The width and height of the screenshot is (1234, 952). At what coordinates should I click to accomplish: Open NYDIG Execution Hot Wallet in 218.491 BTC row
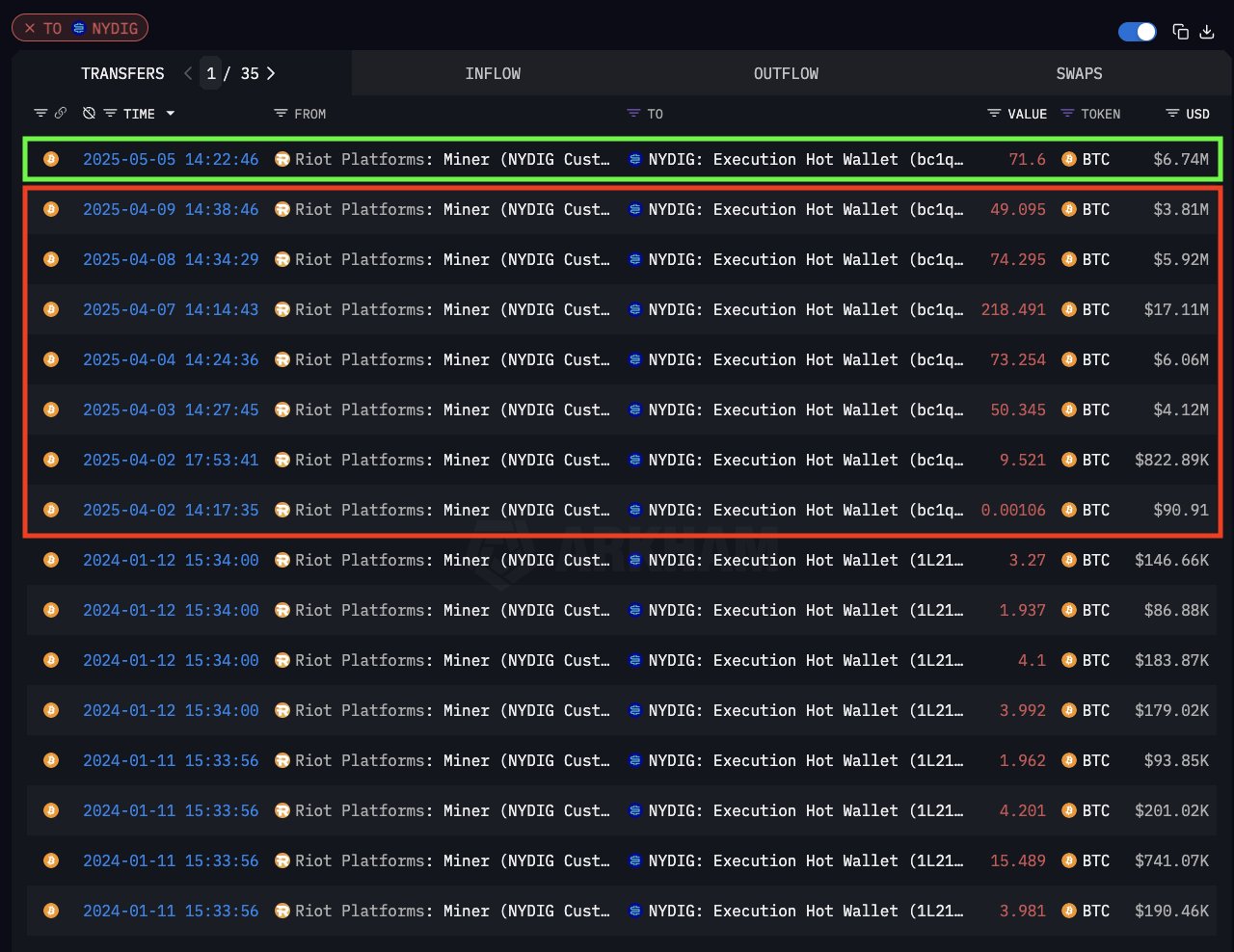[x=805, y=309]
